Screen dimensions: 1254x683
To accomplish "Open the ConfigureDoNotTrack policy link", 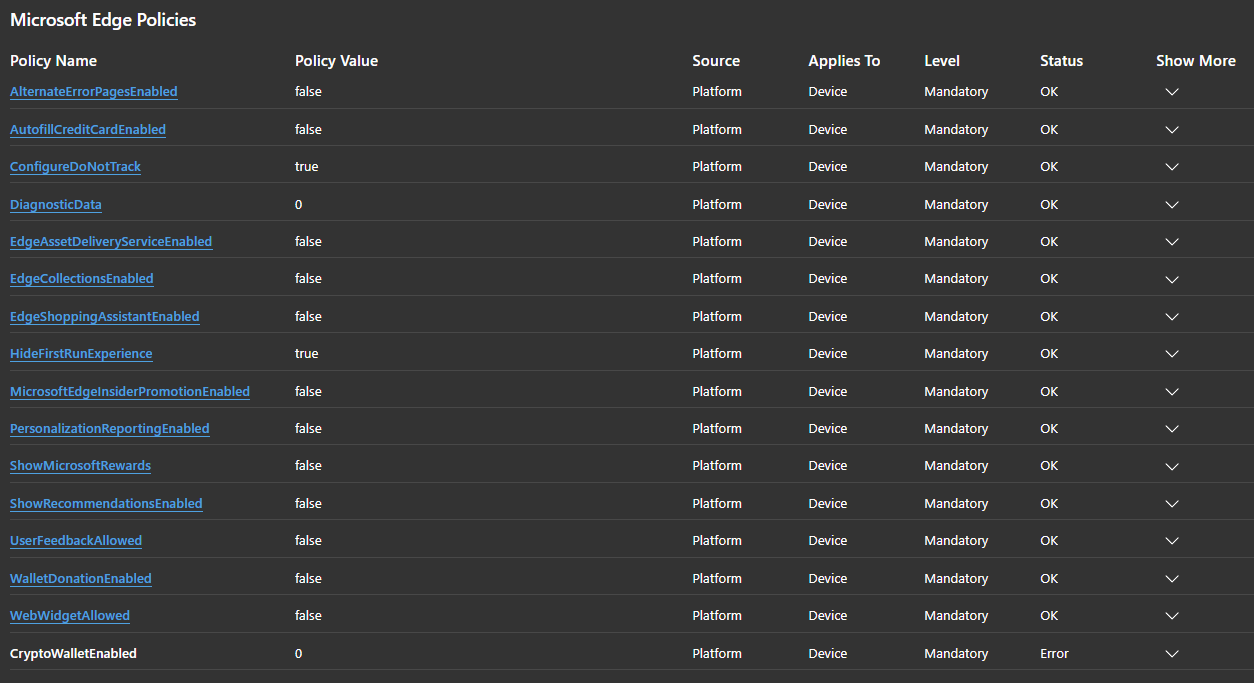I will tap(75, 167).
